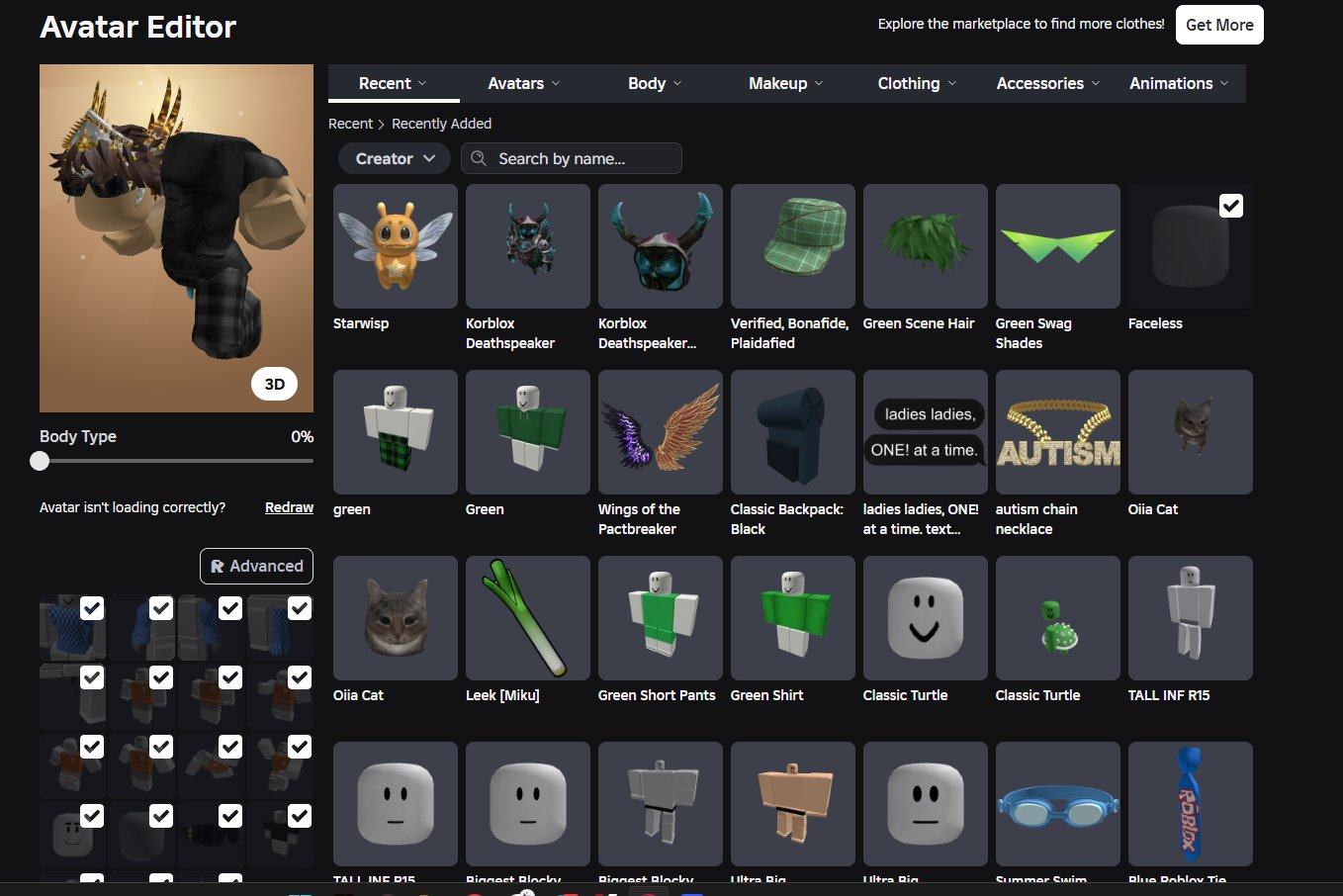Equip the Leek [Miku] item
Screen dimensions: 1343x896
click(528, 618)
